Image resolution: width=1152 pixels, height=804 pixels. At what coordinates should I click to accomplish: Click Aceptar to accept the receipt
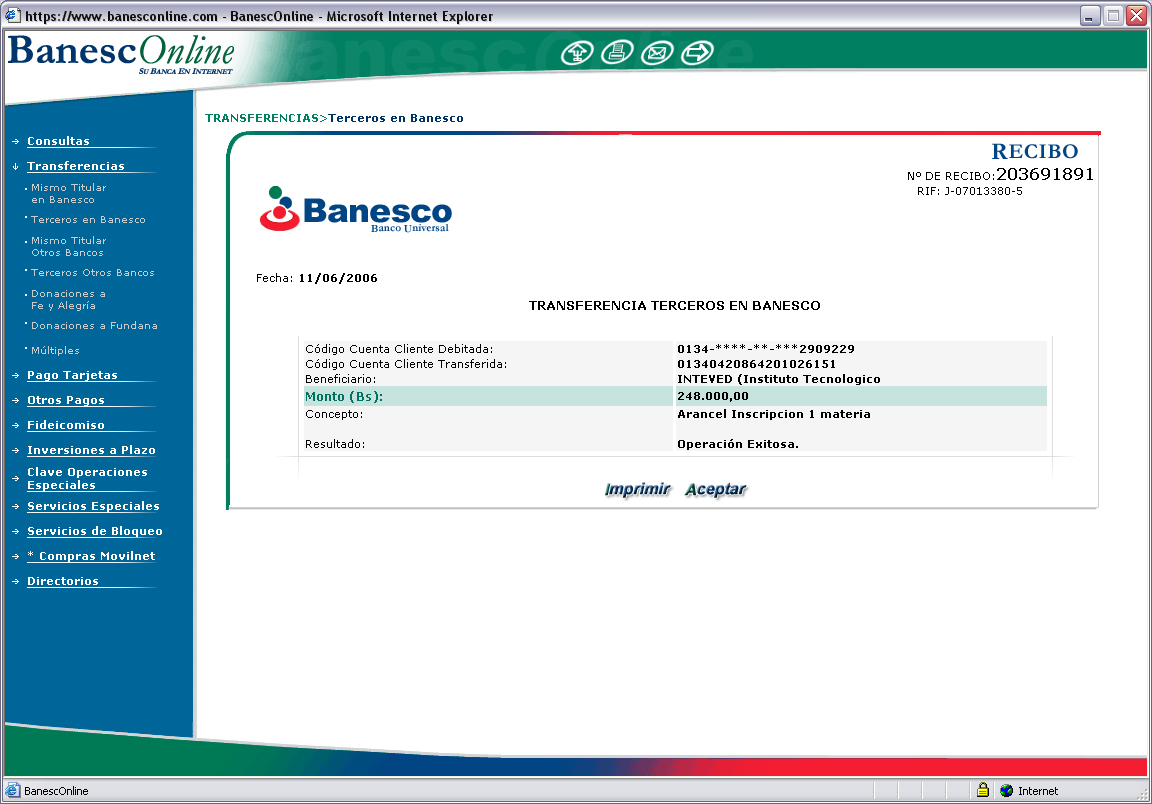(716, 489)
